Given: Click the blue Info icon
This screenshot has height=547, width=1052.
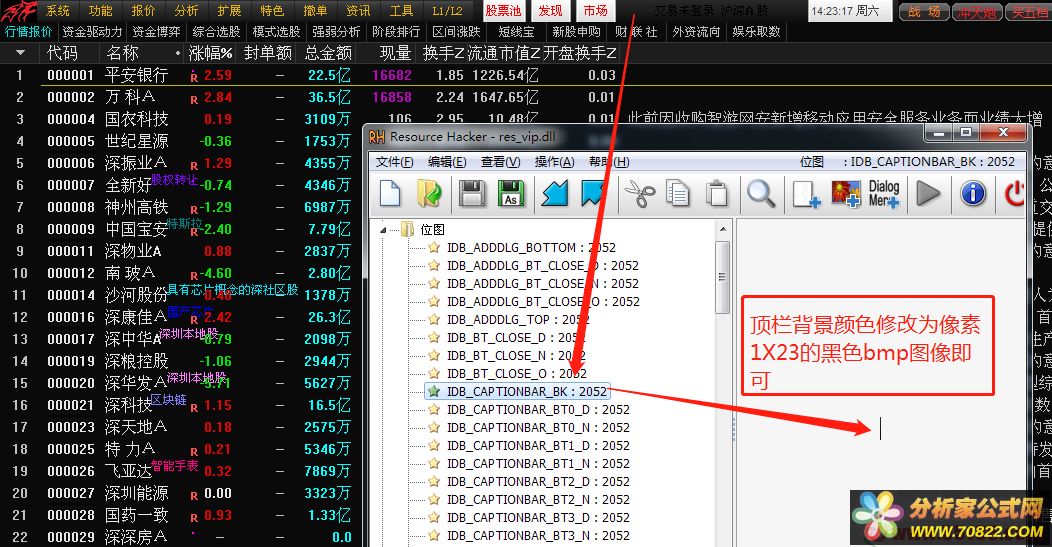Looking at the screenshot, I should coord(973,194).
